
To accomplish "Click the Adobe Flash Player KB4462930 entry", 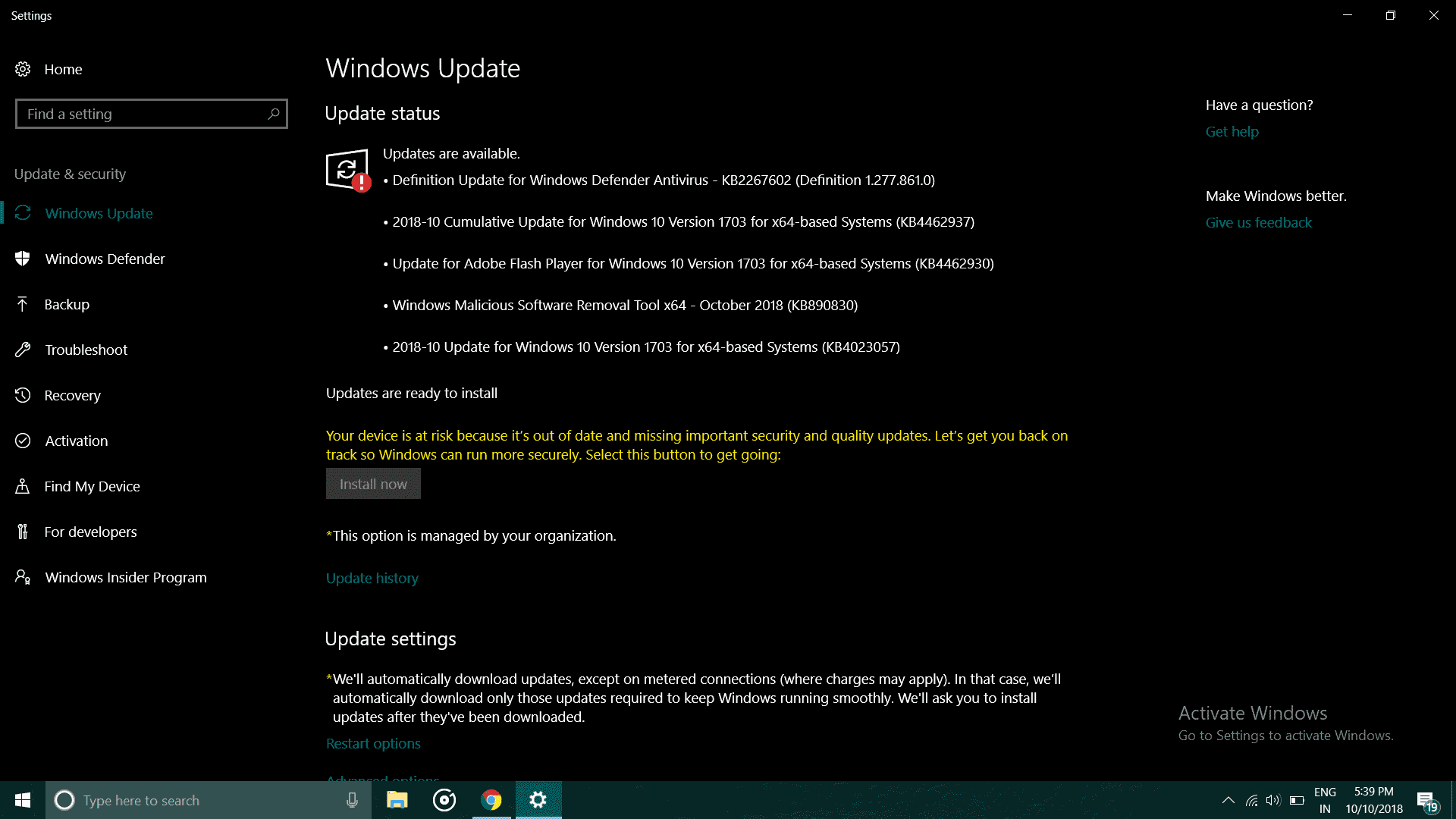I will pyautogui.click(x=689, y=263).
